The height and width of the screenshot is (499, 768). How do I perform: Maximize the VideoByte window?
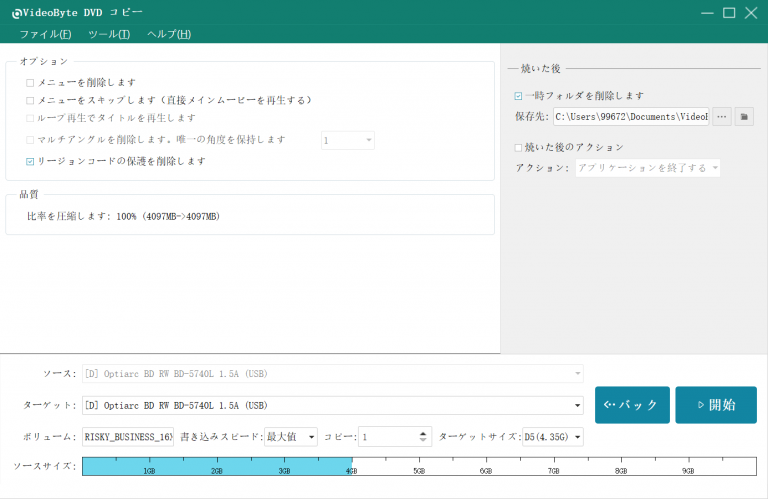729,13
